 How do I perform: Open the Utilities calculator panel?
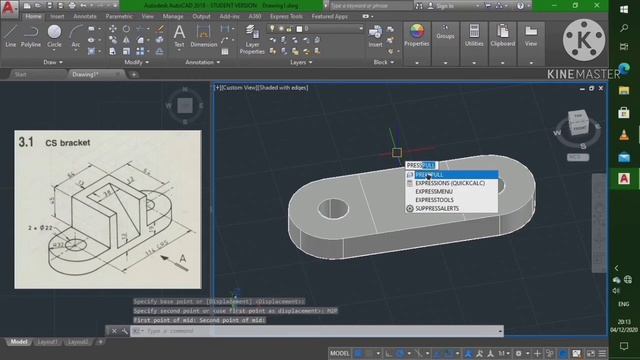coord(474,35)
